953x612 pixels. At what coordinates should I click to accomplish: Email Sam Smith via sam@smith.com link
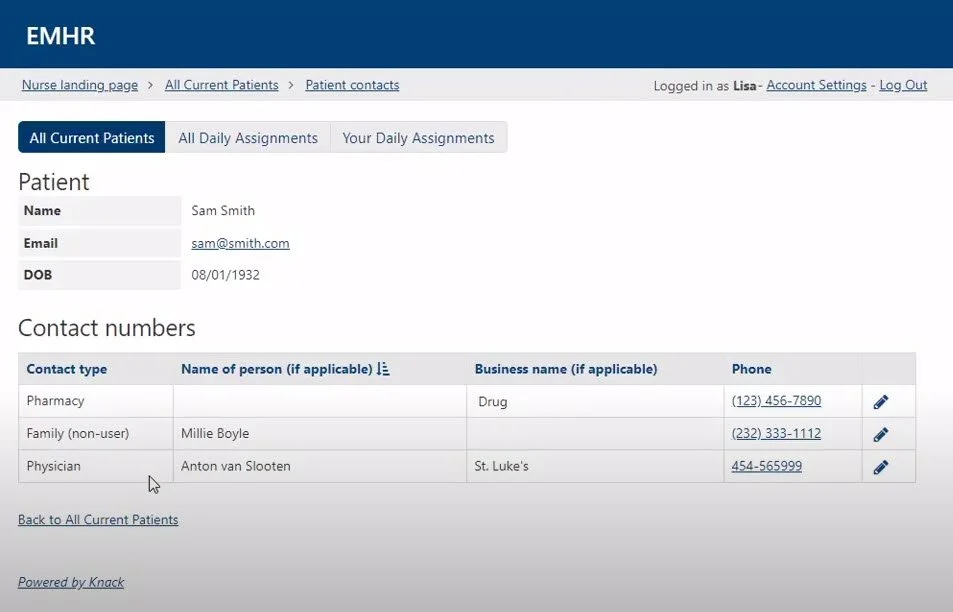tap(240, 243)
